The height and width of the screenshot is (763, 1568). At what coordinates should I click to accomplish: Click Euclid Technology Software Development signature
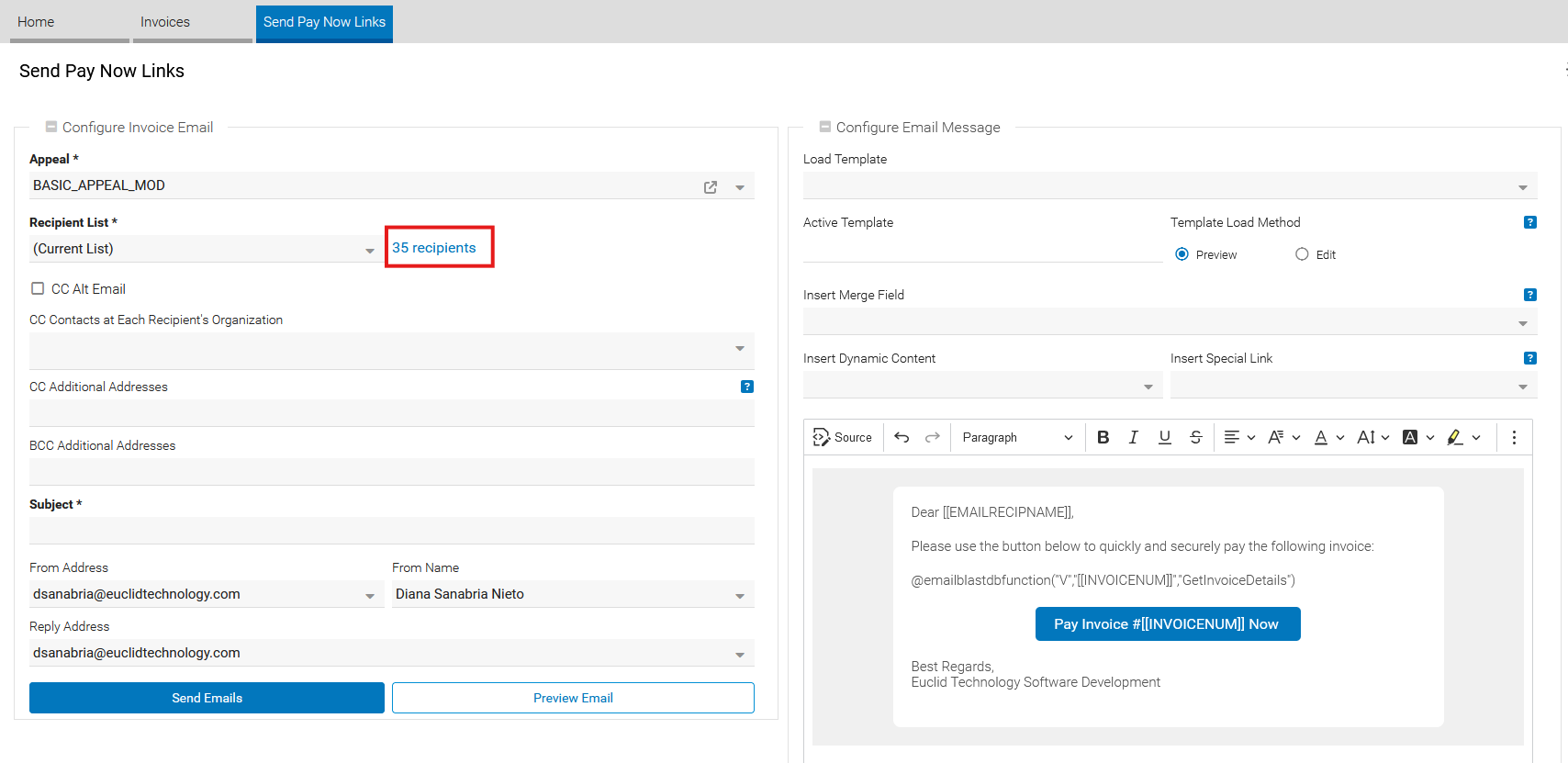pos(1036,682)
